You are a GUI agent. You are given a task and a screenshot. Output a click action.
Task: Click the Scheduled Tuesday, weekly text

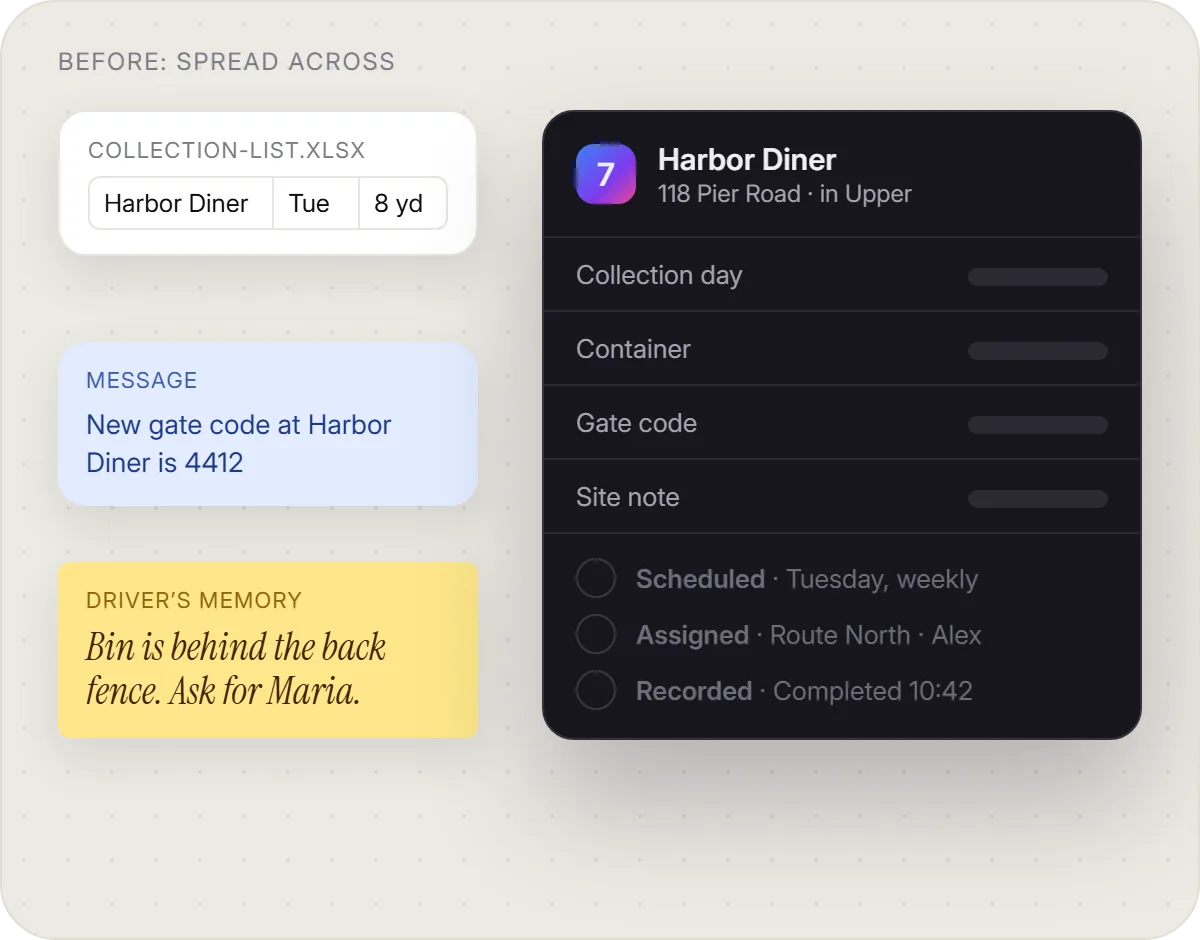(x=807, y=579)
